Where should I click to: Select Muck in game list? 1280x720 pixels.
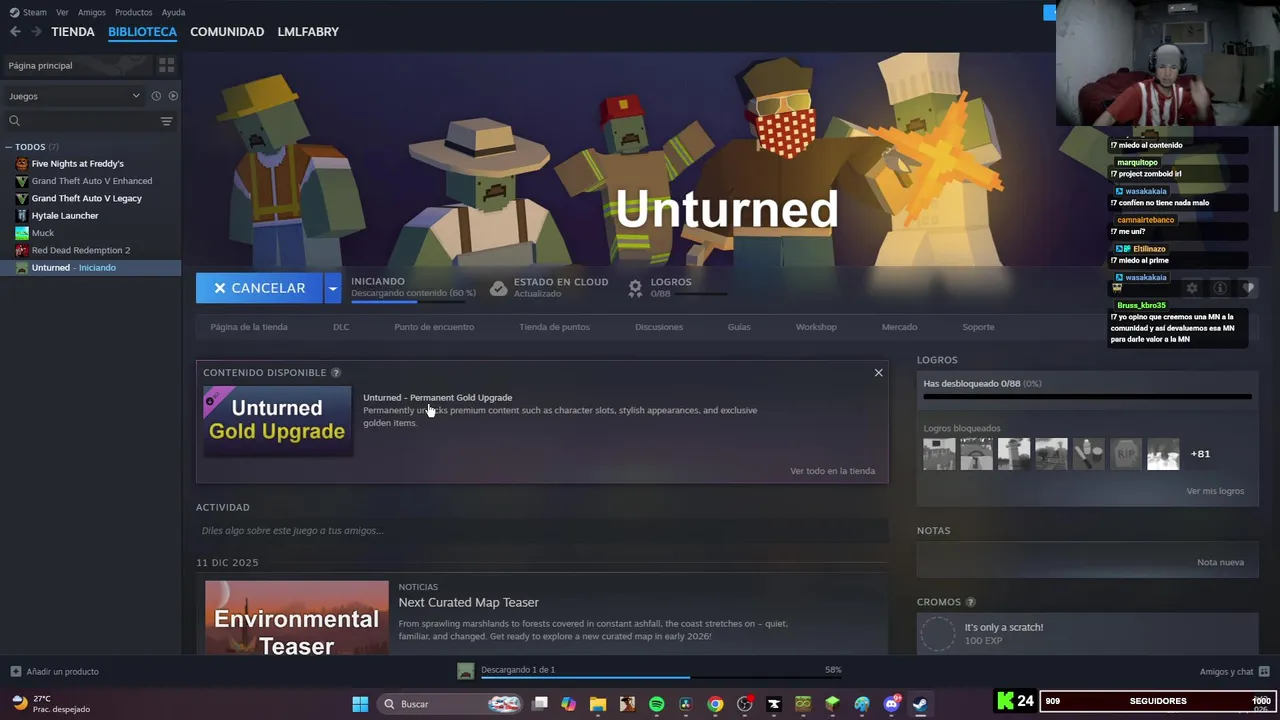pos(42,233)
